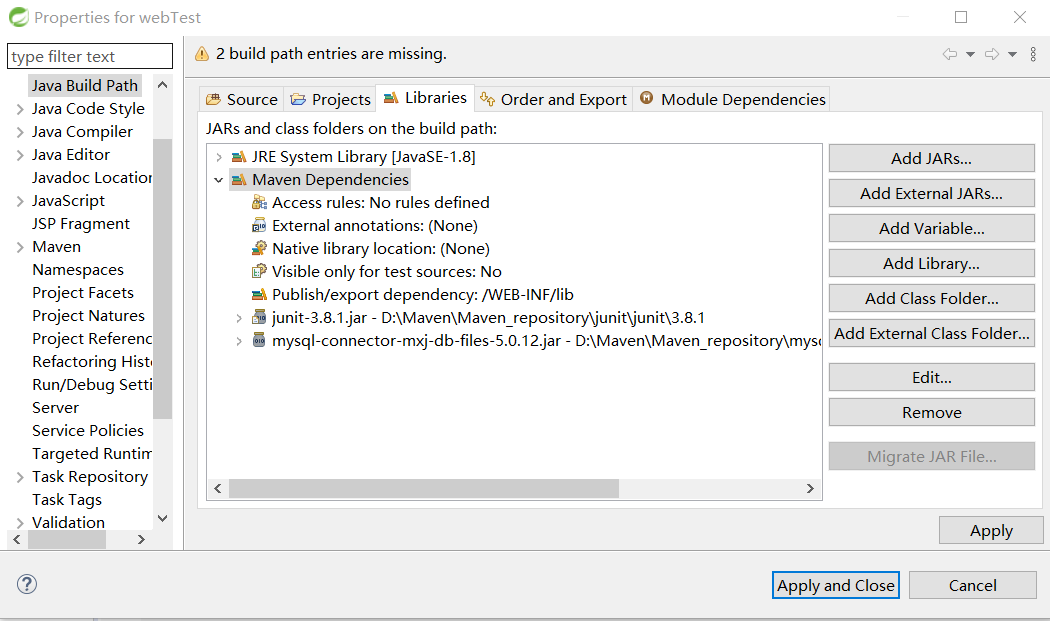
Task: Expand the Maven category
Action: (20, 247)
